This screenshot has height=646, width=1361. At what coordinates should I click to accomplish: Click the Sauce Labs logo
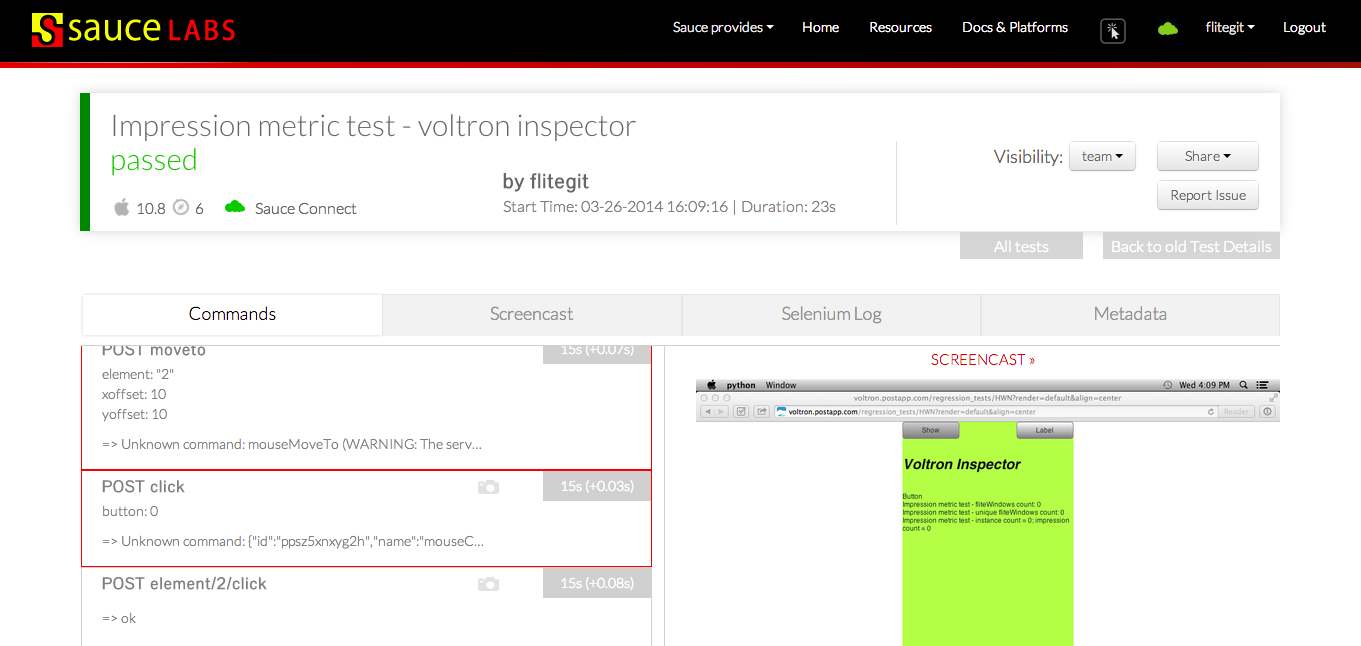(x=133, y=29)
